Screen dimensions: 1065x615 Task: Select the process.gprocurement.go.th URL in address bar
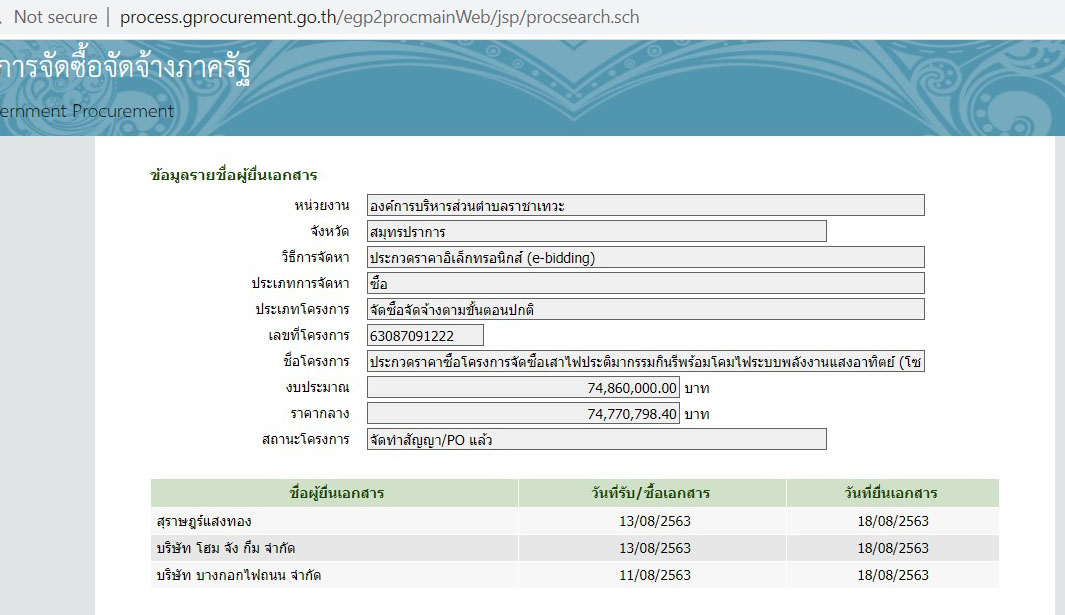click(x=379, y=17)
